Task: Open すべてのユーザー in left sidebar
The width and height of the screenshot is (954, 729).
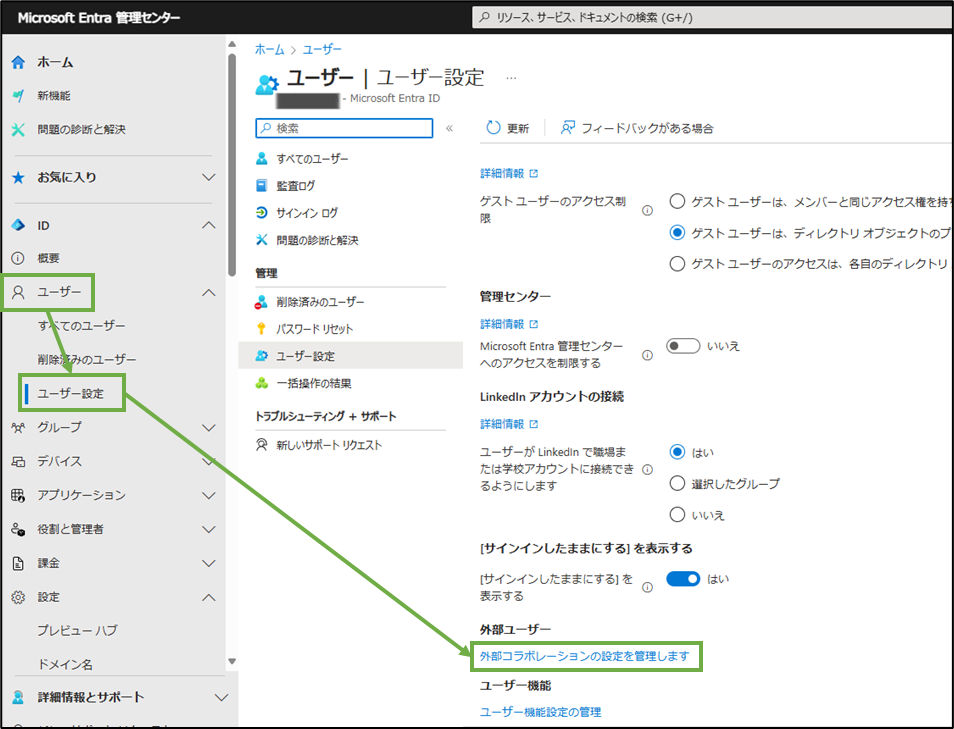Action: (x=82, y=326)
